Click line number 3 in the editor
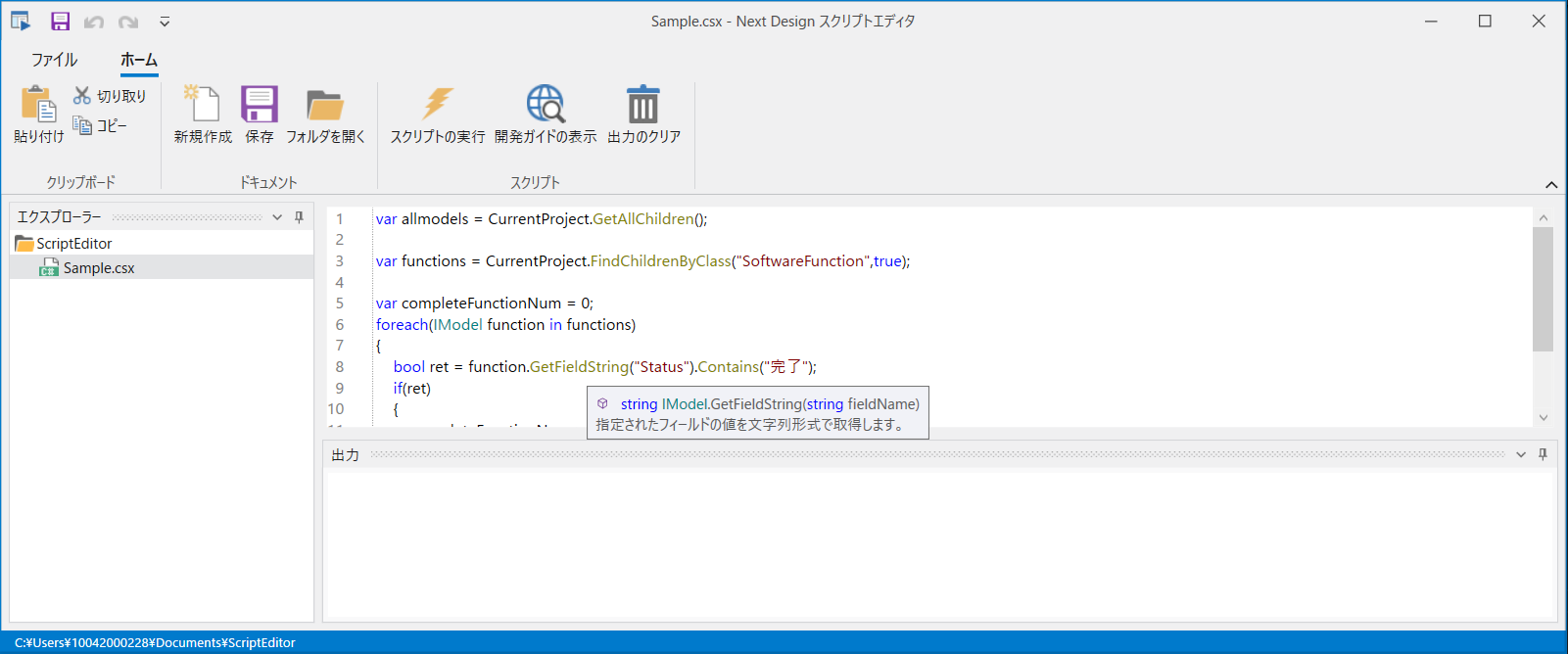This screenshot has height=654, width=1568. coord(340,261)
